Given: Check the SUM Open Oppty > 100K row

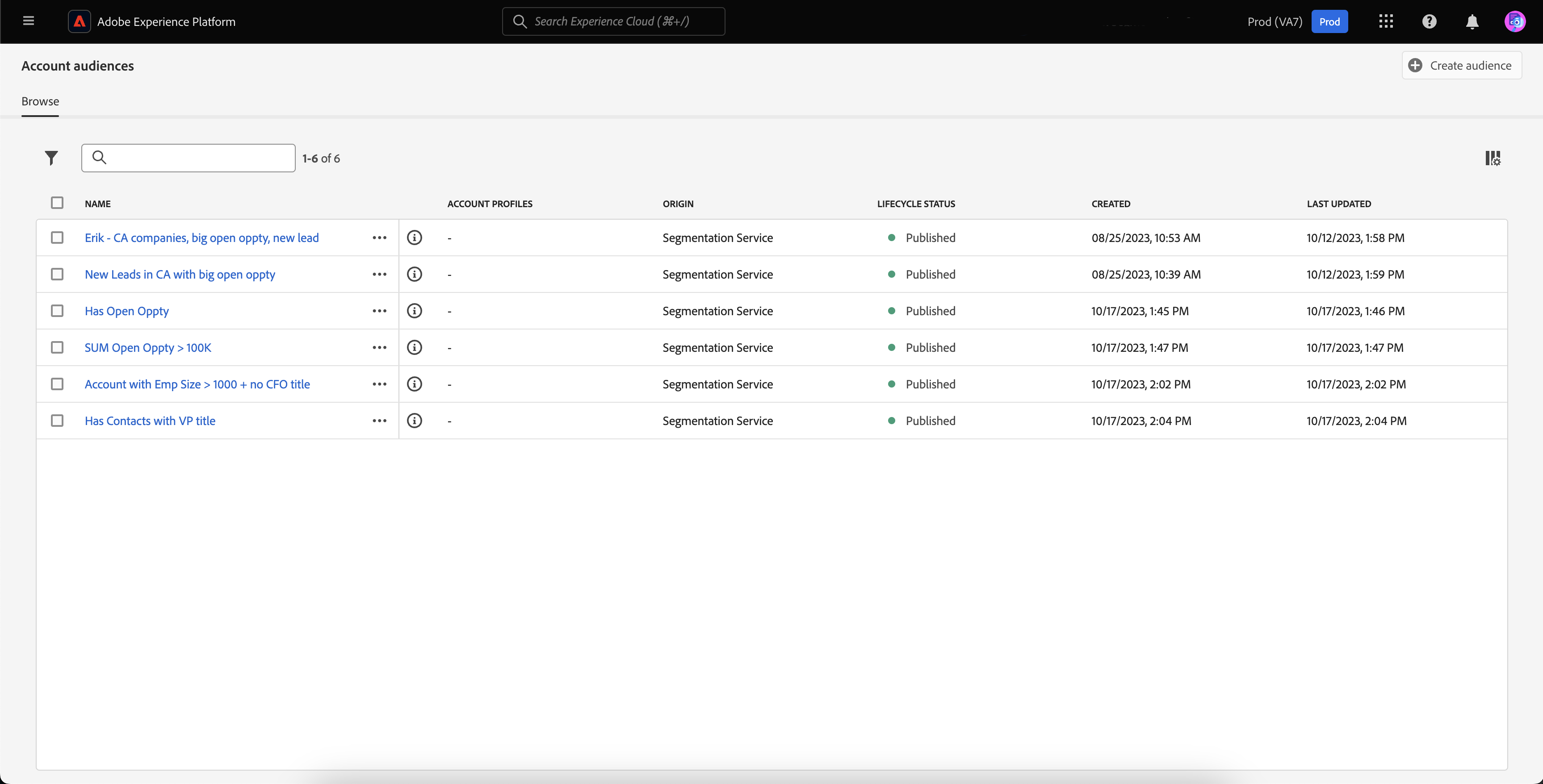Looking at the screenshot, I should [57, 348].
